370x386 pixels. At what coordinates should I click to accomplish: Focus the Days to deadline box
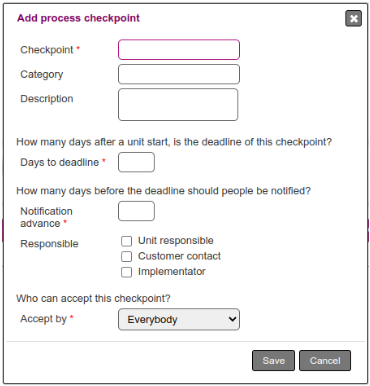coord(136,162)
